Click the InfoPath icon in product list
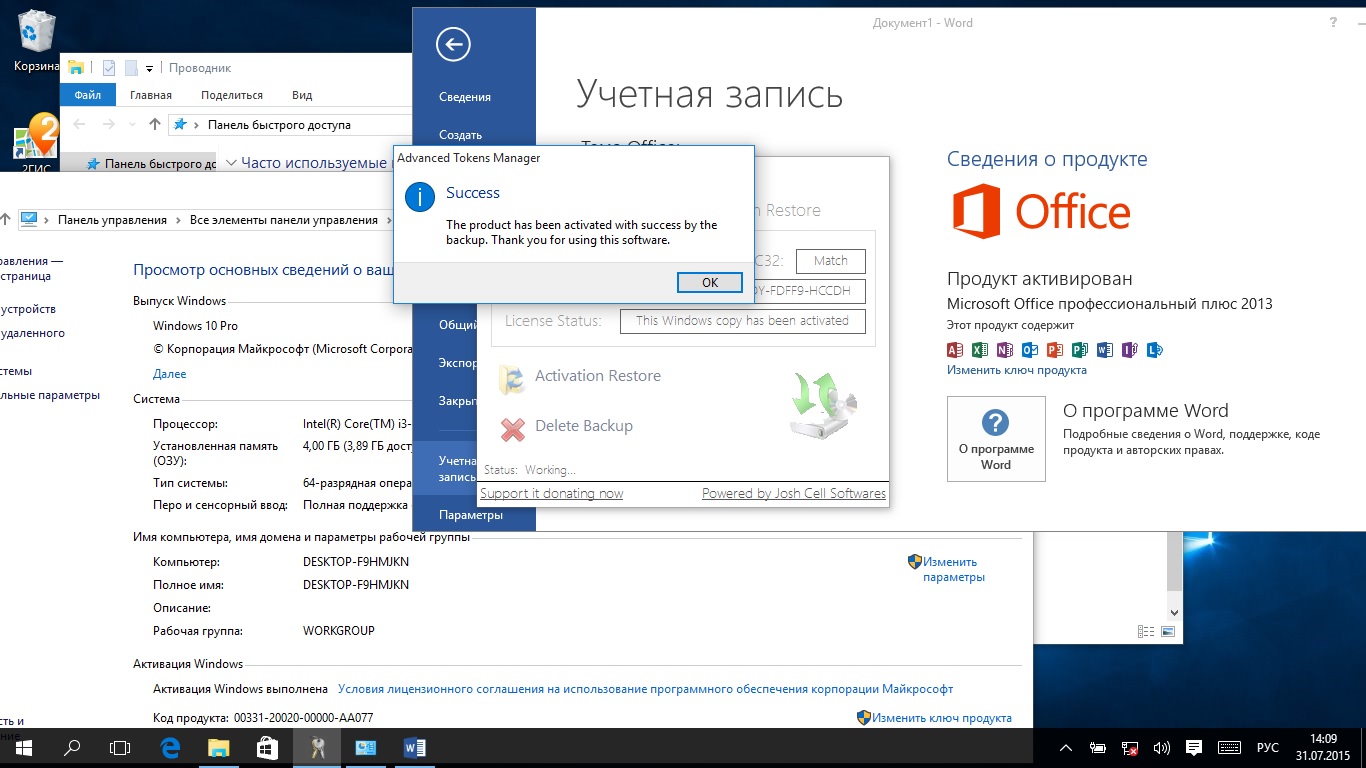Viewport: 1366px width, 768px height. pyautogui.click(x=1130, y=350)
